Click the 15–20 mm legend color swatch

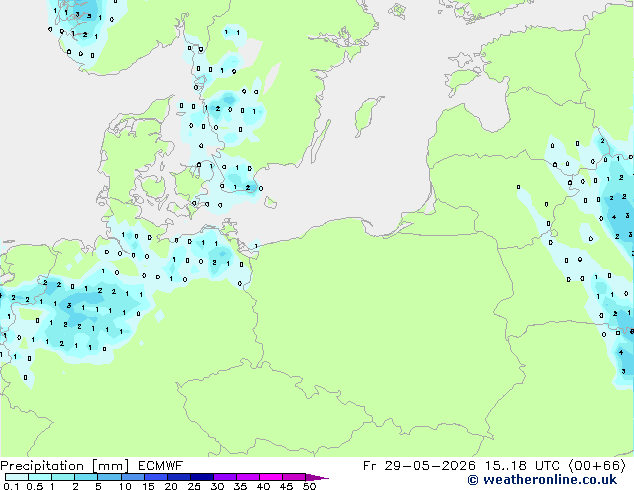point(155,477)
